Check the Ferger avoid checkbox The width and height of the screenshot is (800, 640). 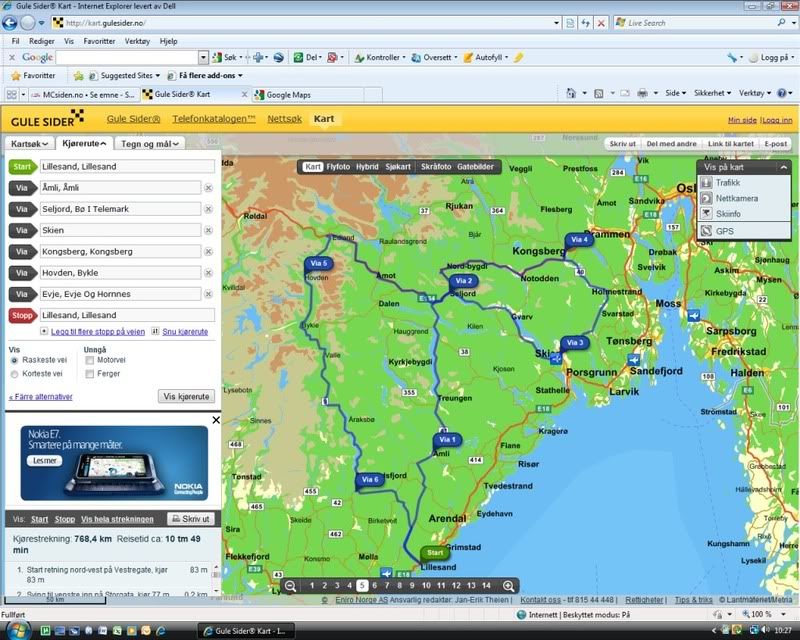pyautogui.click(x=90, y=374)
